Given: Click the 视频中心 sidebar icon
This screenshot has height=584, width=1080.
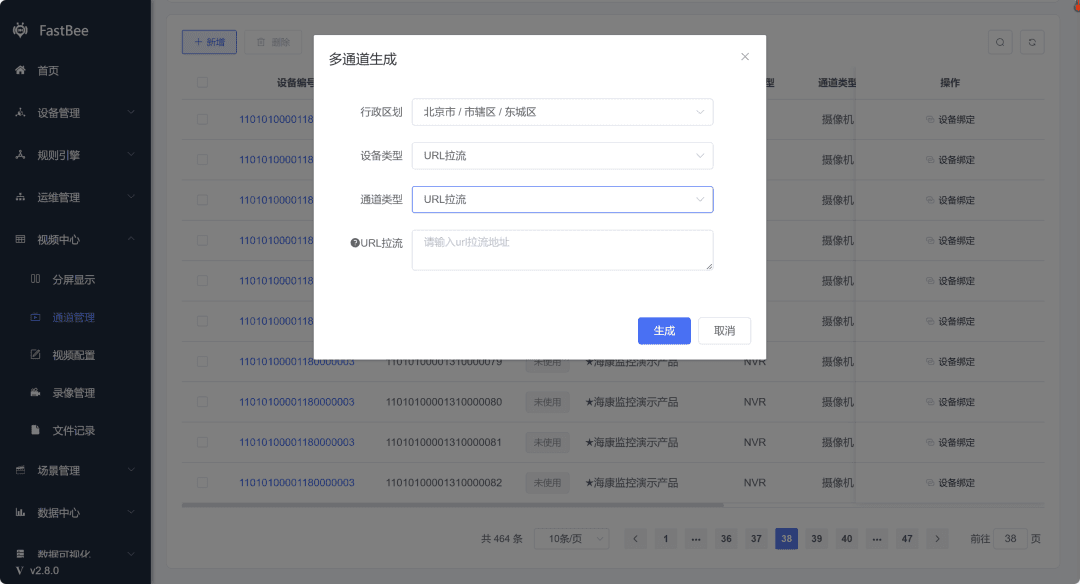Looking at the screenshot, I should pos(21,239).
